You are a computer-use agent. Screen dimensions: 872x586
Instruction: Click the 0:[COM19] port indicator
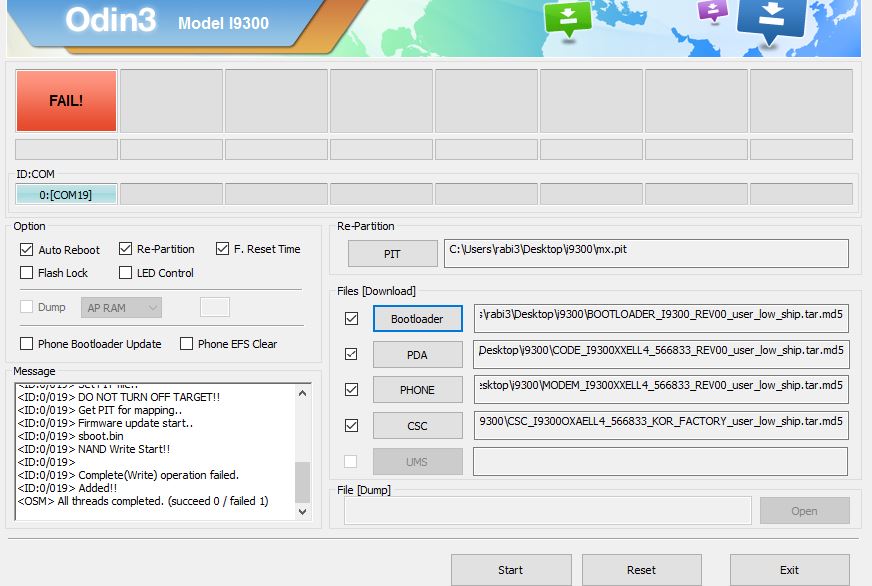point(66,195)
